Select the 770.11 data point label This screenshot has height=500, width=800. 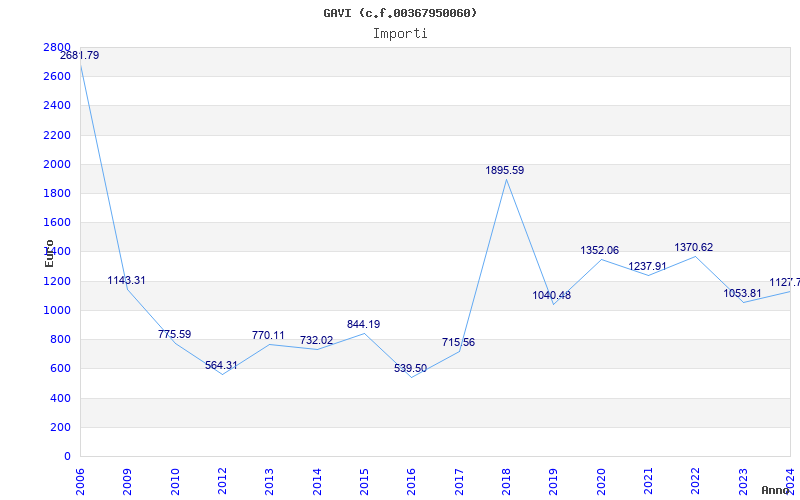[268, 336]
